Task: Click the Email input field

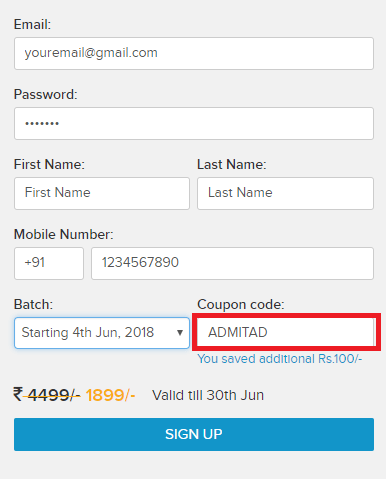Action: [x=194, y=53]
